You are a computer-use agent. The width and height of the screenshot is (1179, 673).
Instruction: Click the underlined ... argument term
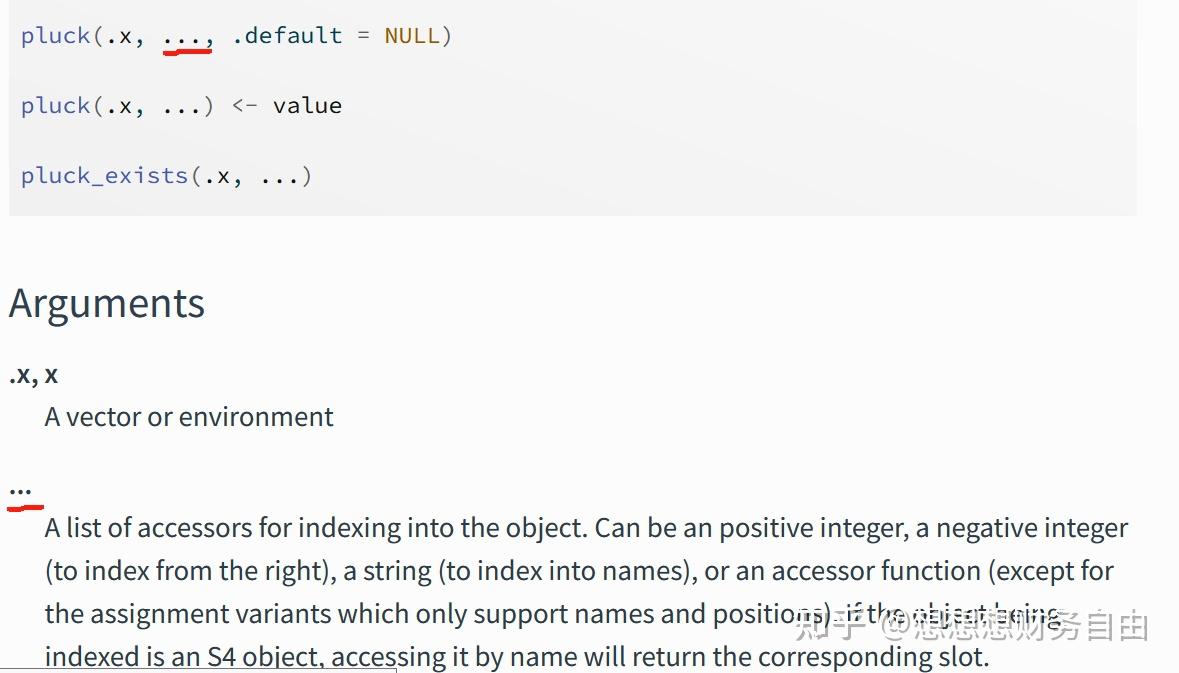click(x=21, y=490)
